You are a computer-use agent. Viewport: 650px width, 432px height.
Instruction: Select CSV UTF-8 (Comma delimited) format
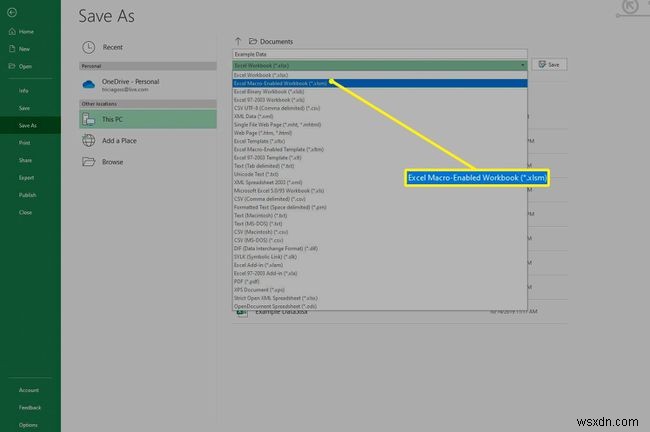(379, 108)
